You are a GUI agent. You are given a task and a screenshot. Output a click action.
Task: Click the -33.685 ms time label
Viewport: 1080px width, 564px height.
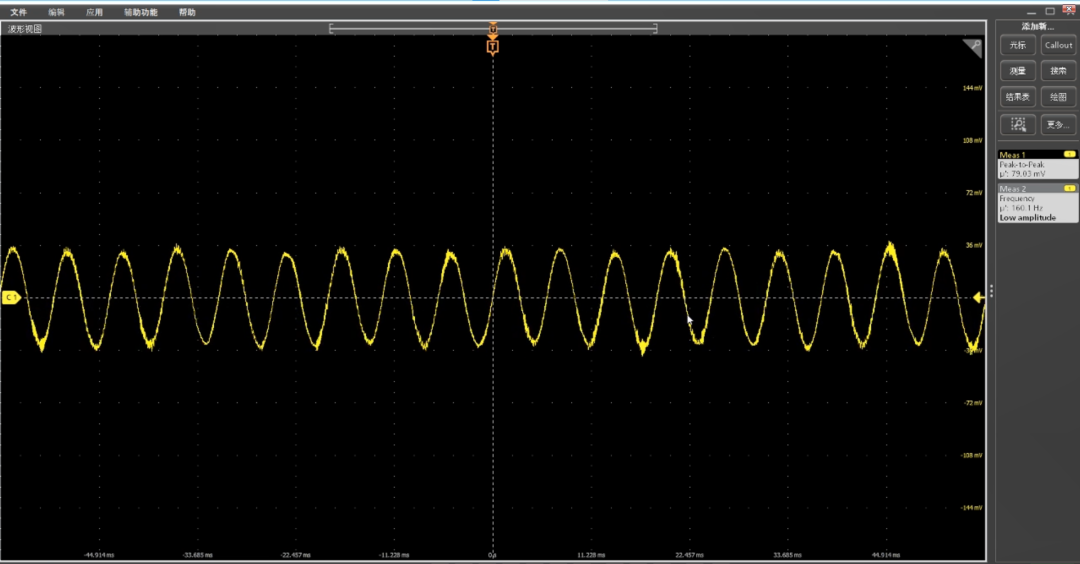click(197, 555)
